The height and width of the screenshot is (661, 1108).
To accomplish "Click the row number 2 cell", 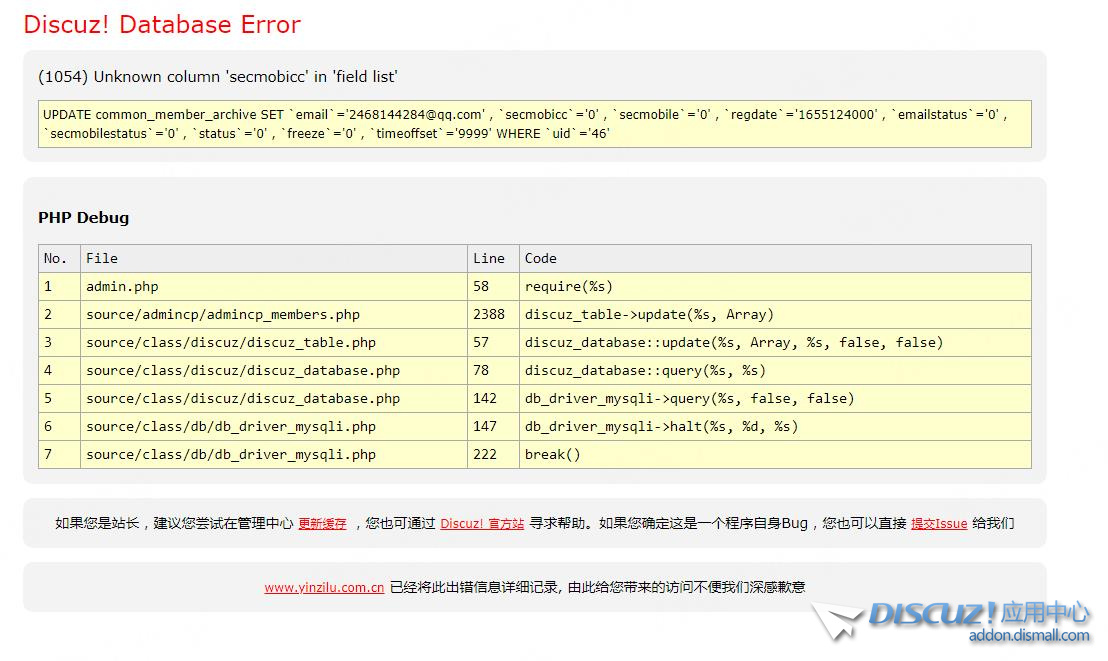I will pyautogui.click(x=59, y=315).
